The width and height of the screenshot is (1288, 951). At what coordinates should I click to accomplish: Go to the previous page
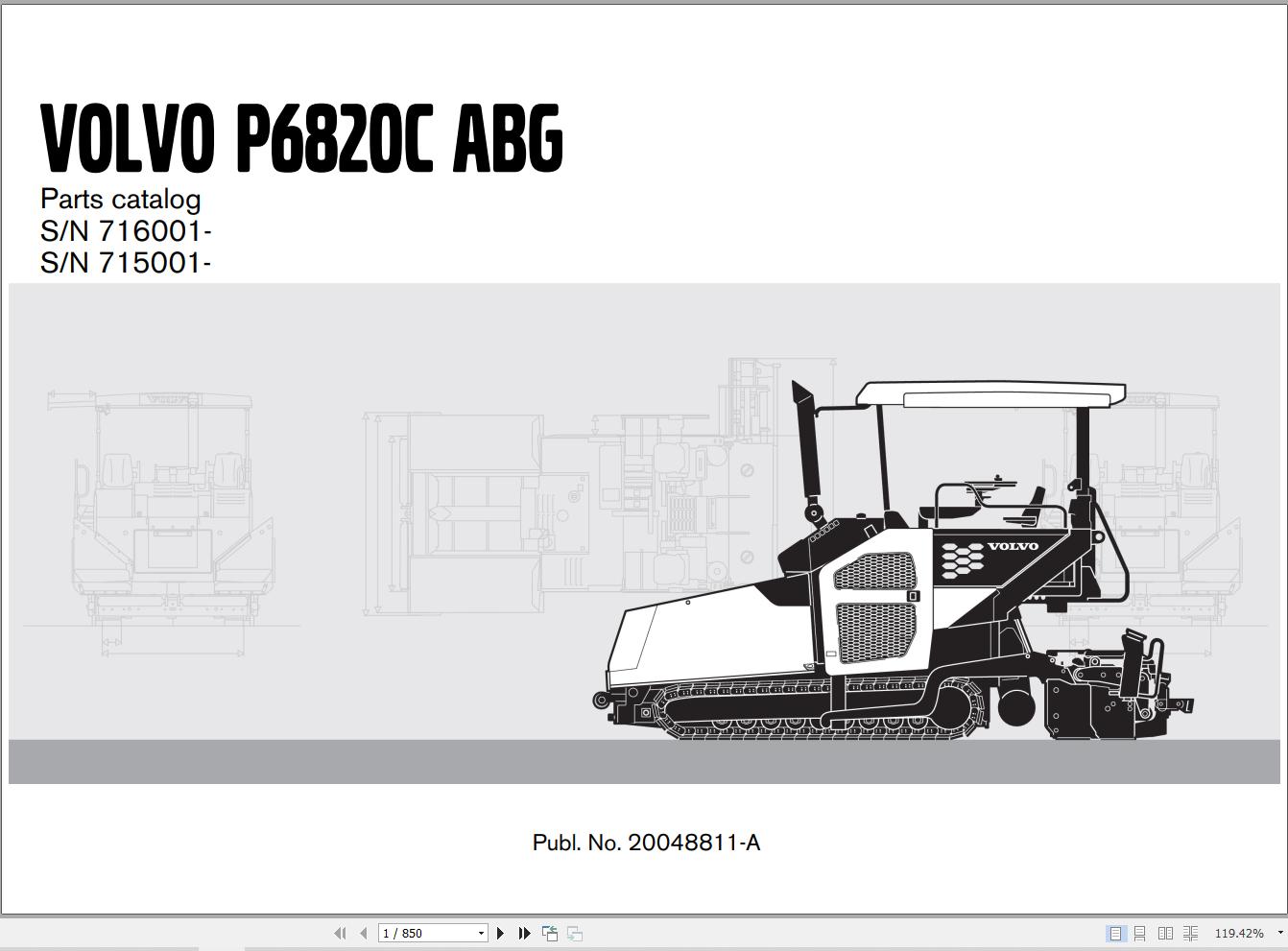point(363,933)
